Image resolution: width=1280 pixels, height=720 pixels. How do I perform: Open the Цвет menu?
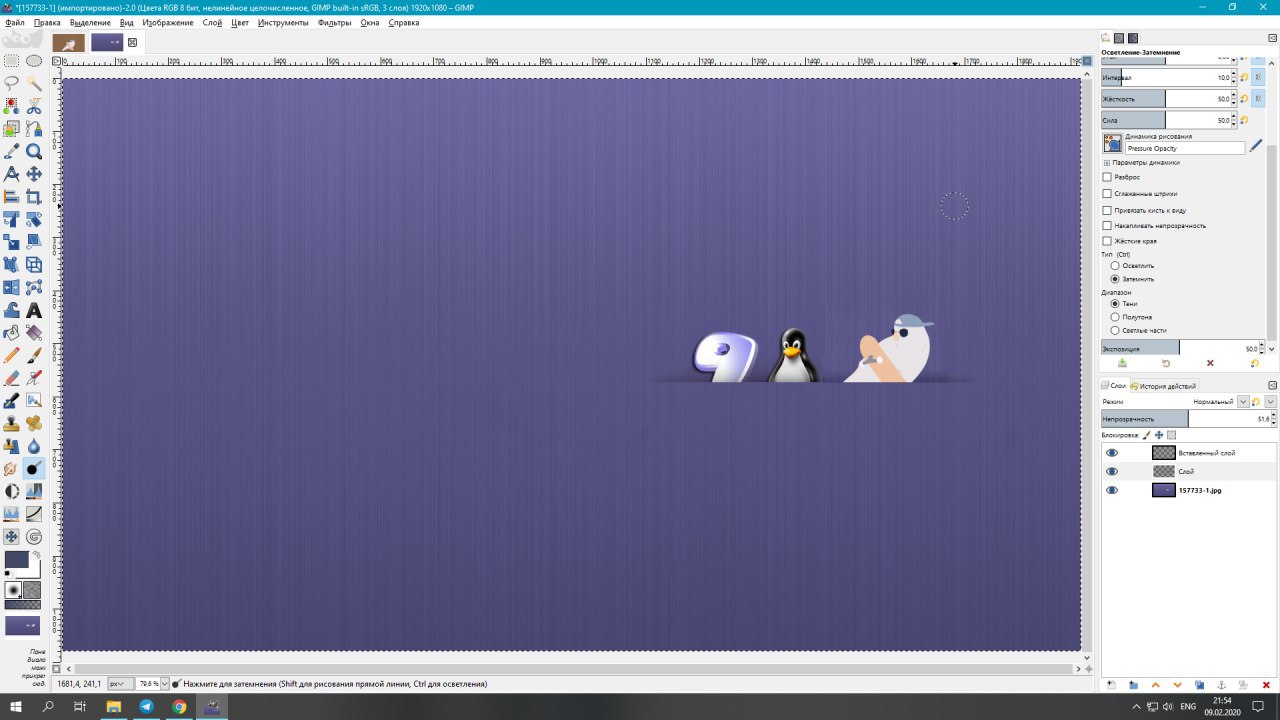[240, 22]
